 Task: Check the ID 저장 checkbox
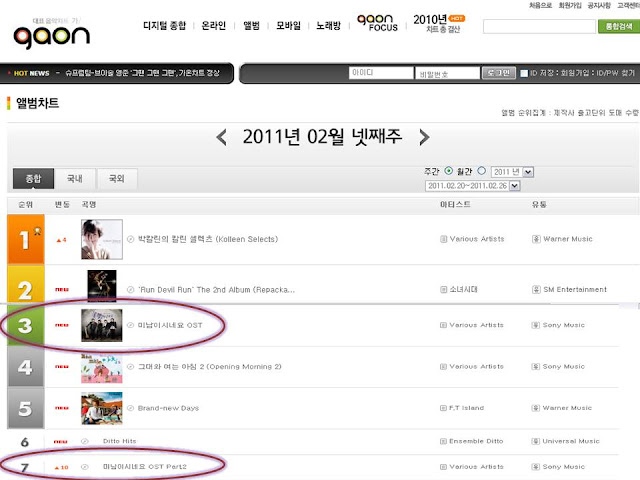coord(524,73)
